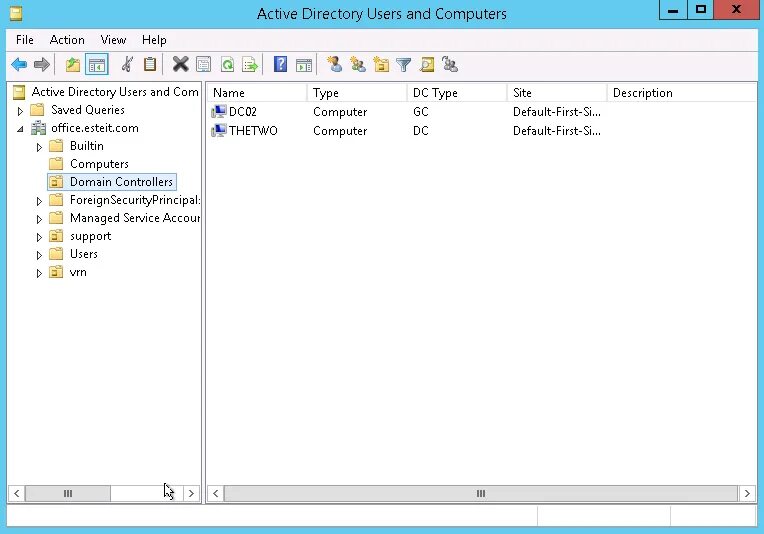Minimize the Active Directory Users and Computers window
764x534 pixels.
(x=673, y=10)
